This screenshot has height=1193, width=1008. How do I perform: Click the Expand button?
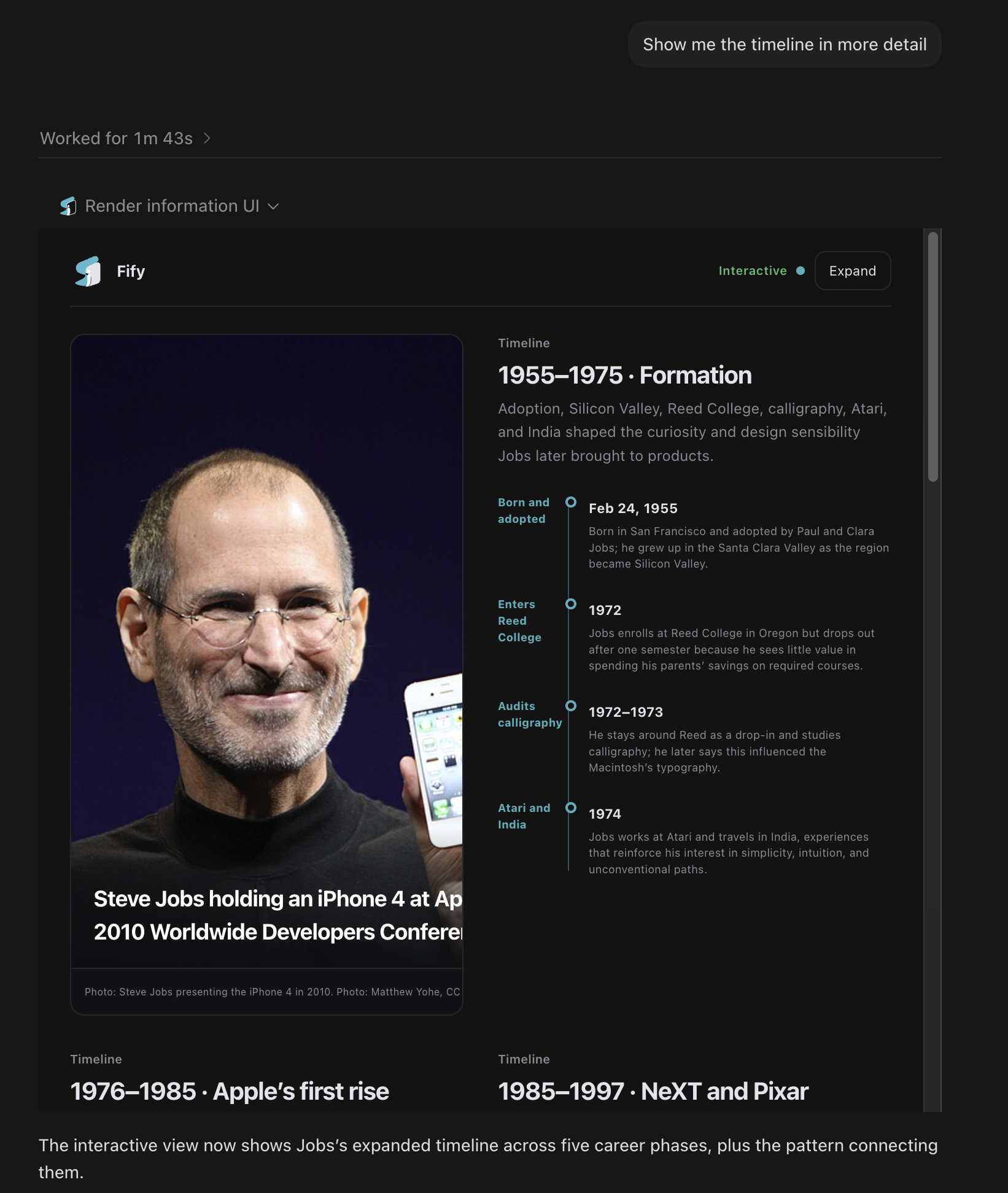[852, 271]
